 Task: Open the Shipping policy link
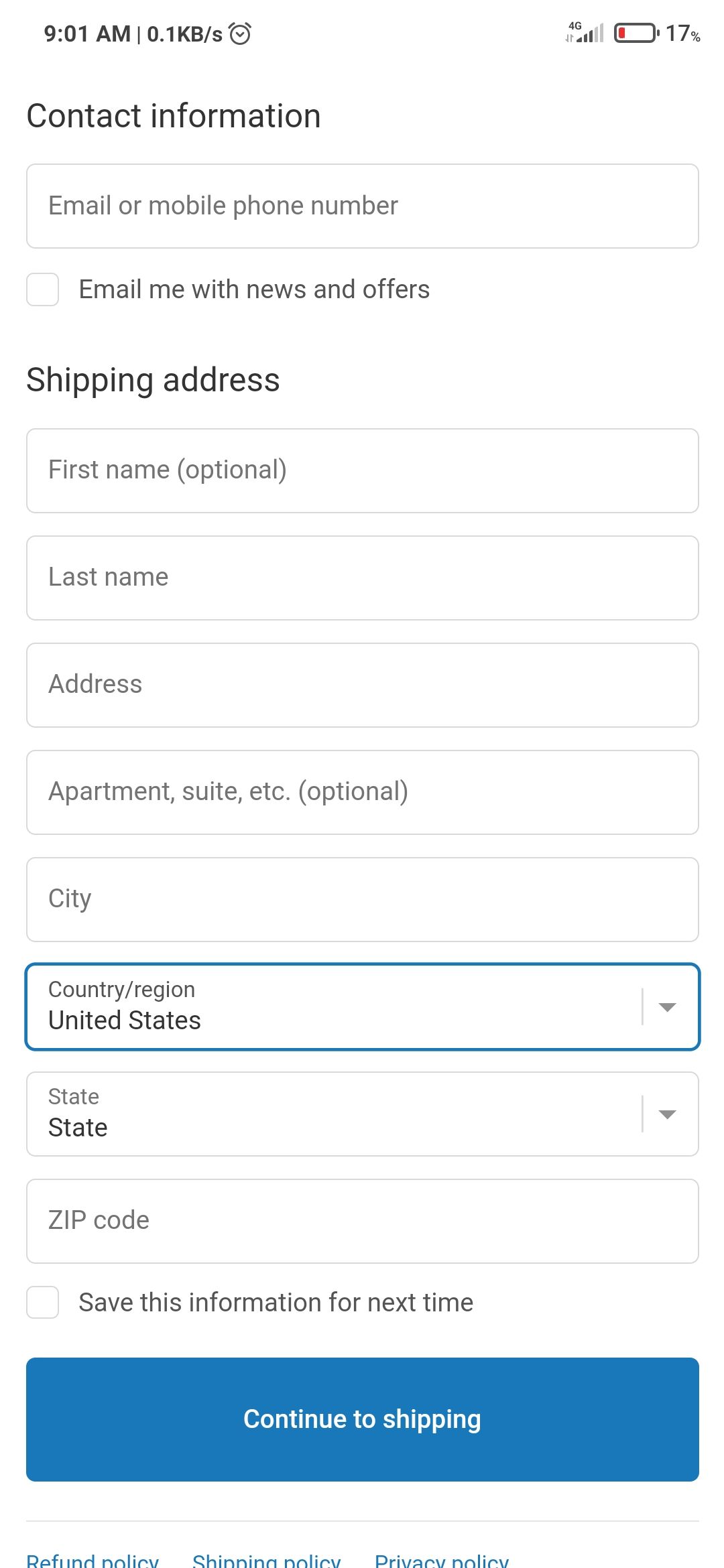(266, 1560)
